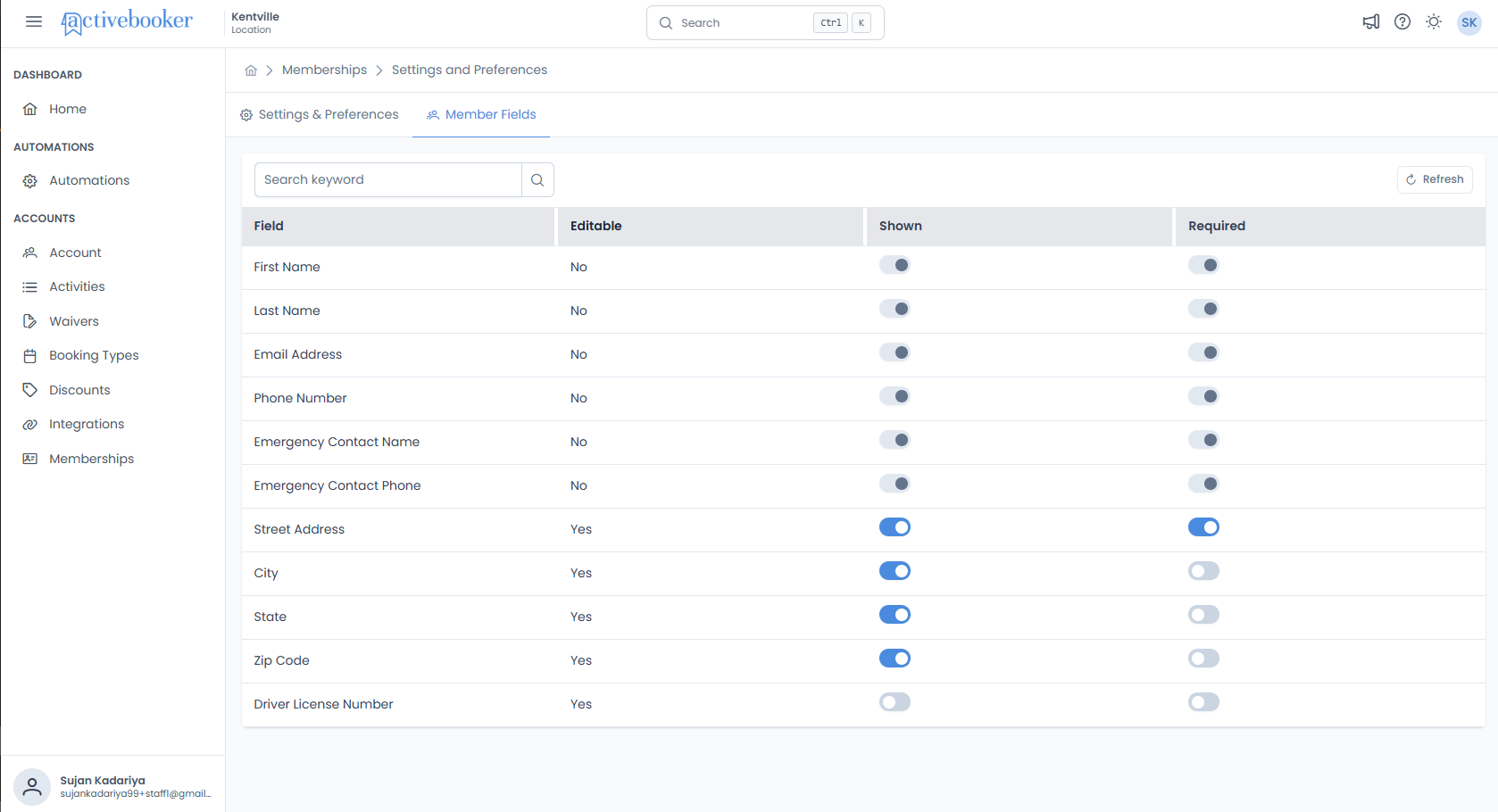Image resolution: width=1498 pixels, height=812 pixels.
Task: Open the help question mark icon
Action: 1402,22
